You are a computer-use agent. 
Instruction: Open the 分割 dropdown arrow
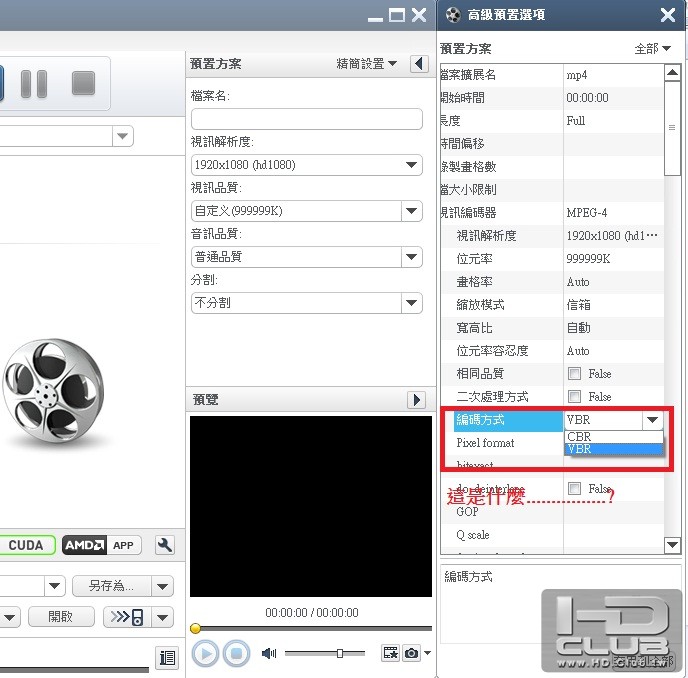tap(412, 303)
